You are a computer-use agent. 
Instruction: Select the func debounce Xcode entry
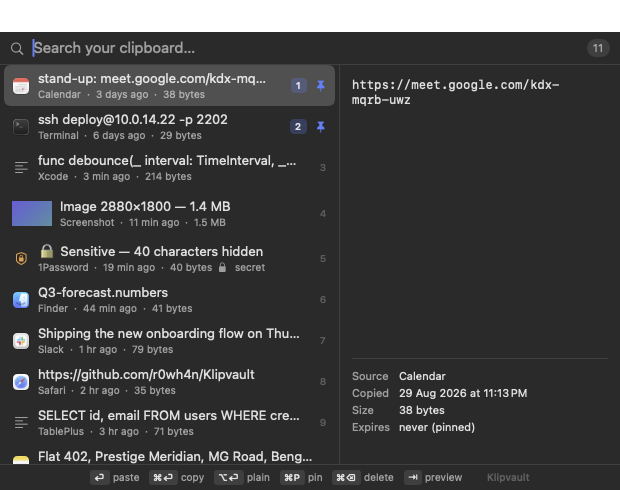pos(169,168)
